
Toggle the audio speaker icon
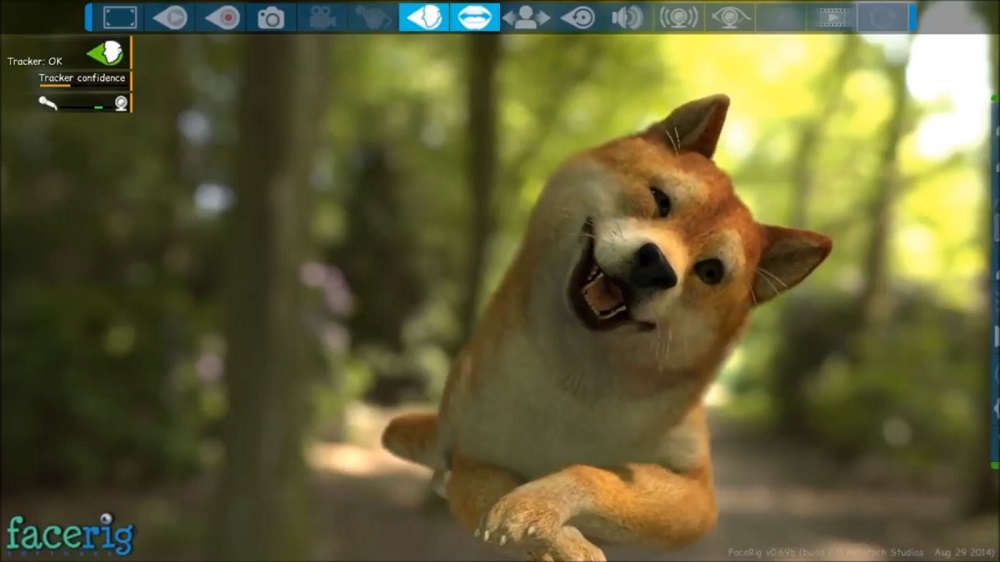628,18
